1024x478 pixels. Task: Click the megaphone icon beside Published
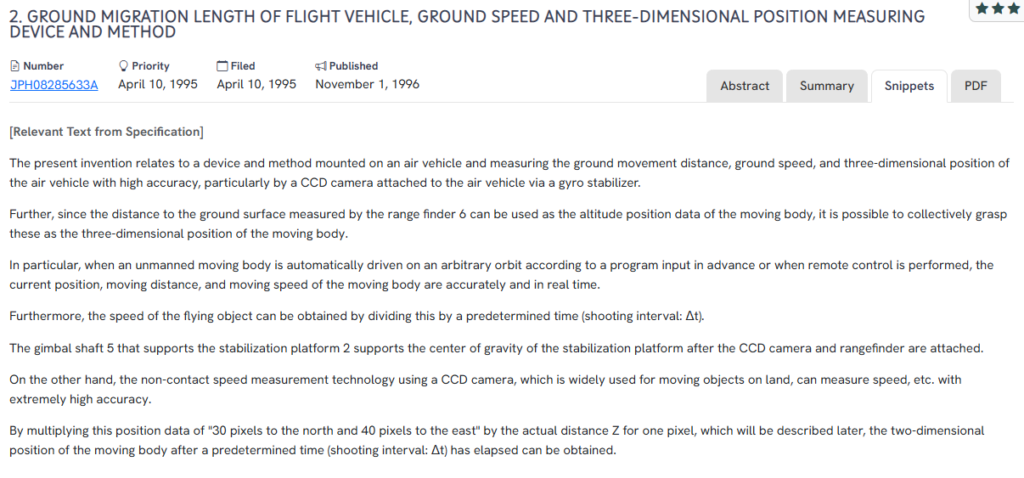320,66
